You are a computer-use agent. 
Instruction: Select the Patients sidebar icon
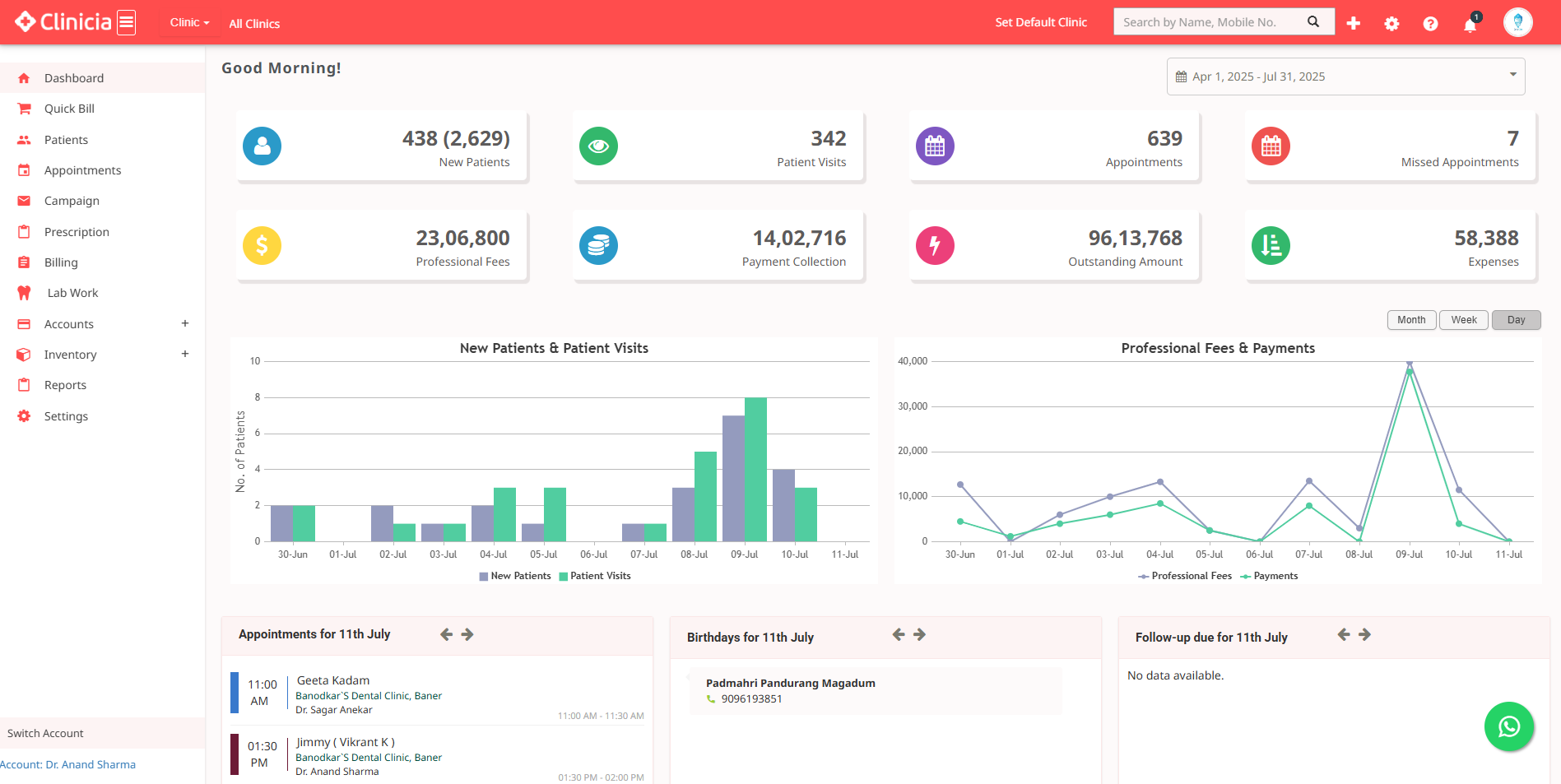24,139
